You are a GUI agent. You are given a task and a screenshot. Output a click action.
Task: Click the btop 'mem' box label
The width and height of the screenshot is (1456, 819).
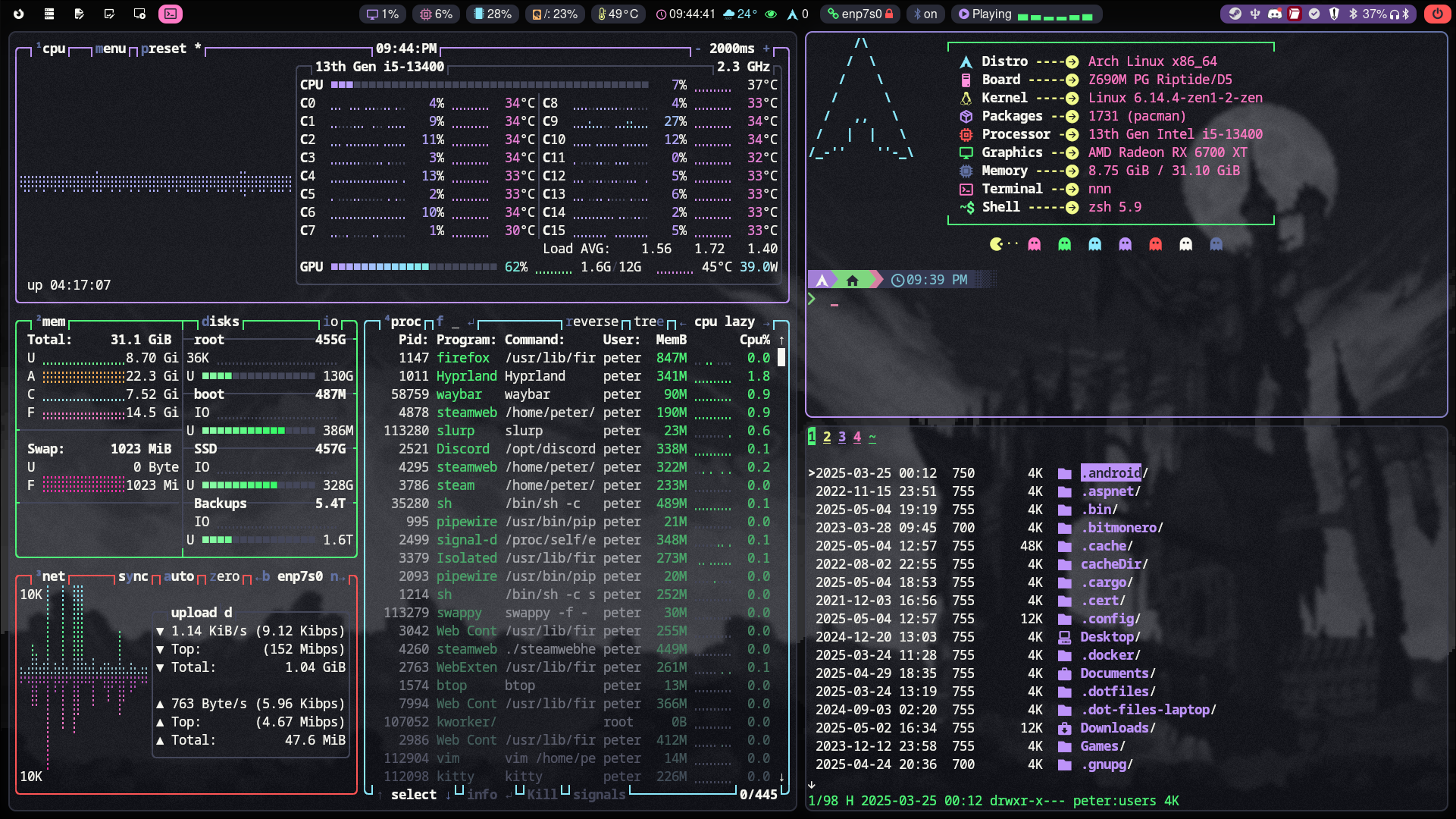tap(54, 322)
